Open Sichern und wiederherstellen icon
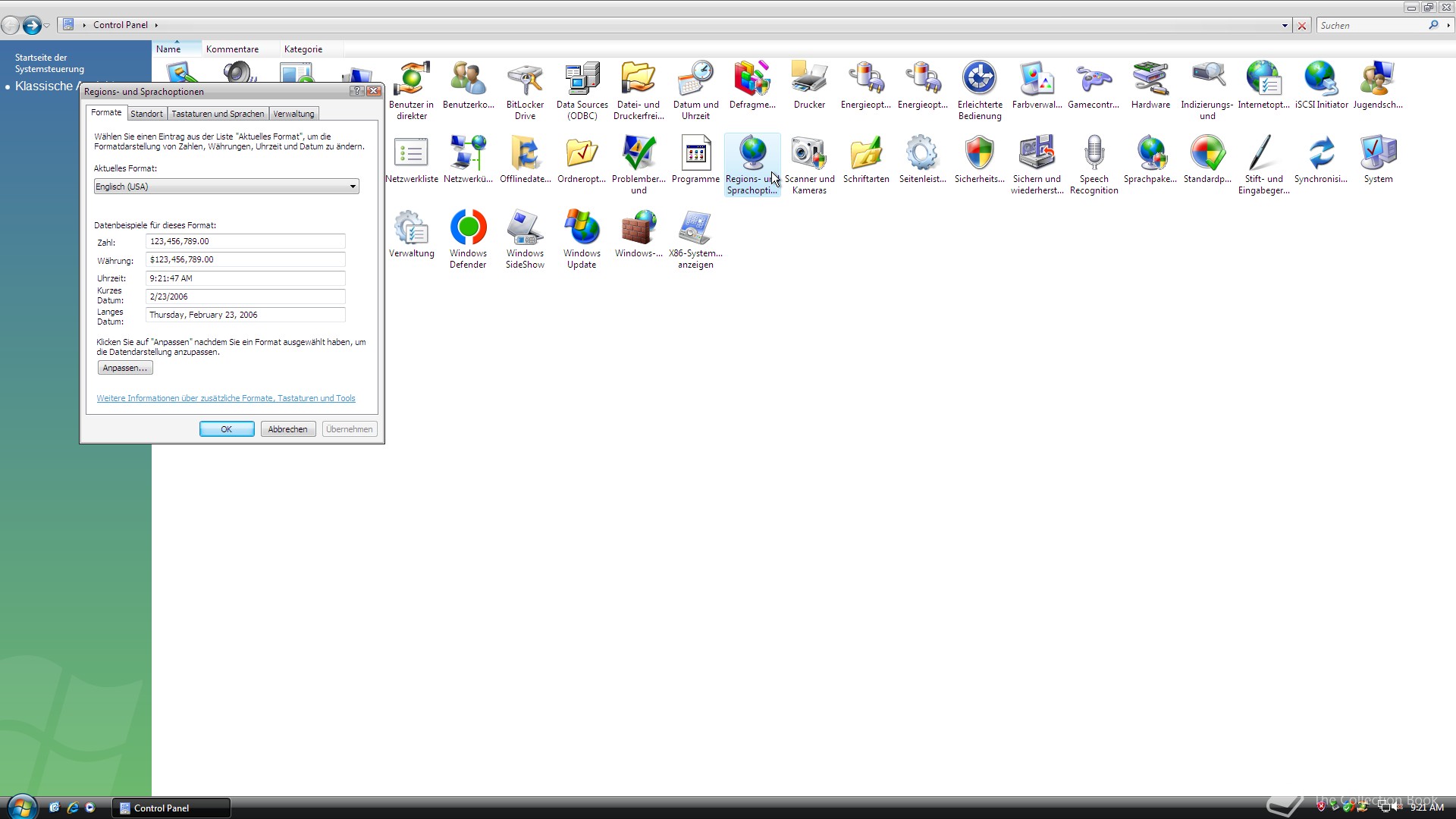This screenshot has width=1456, height=819. (1037, 165)
